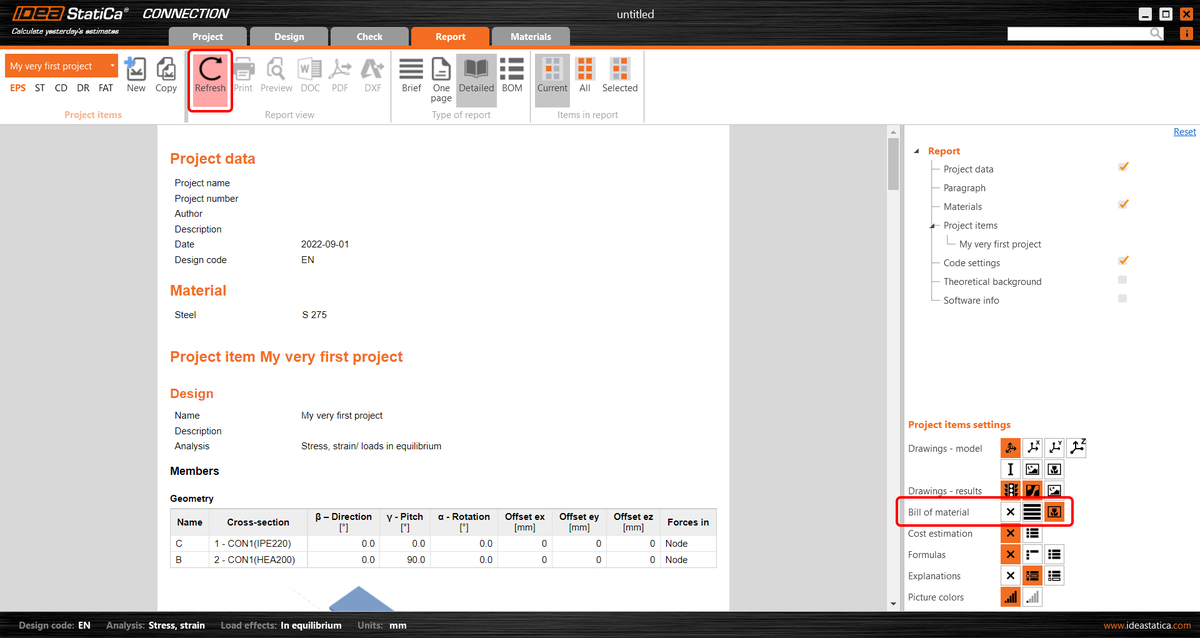Click the Copy project item icon
The height and width of the screenshot is (638, 1200).
[166, 75]
